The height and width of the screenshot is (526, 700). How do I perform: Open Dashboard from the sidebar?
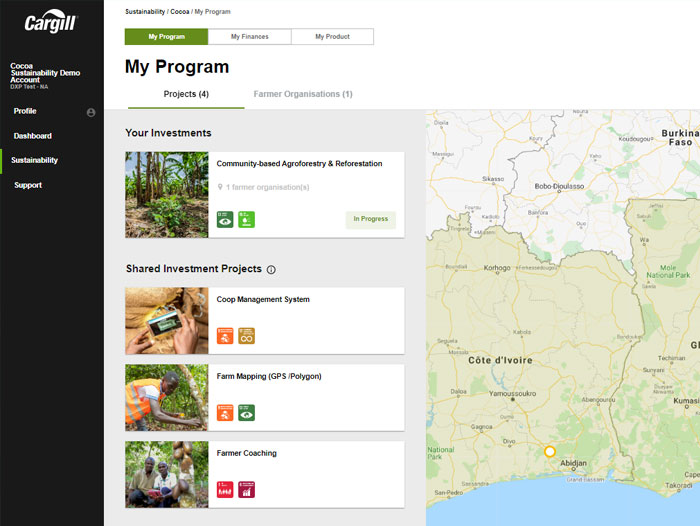coord(33,136)
